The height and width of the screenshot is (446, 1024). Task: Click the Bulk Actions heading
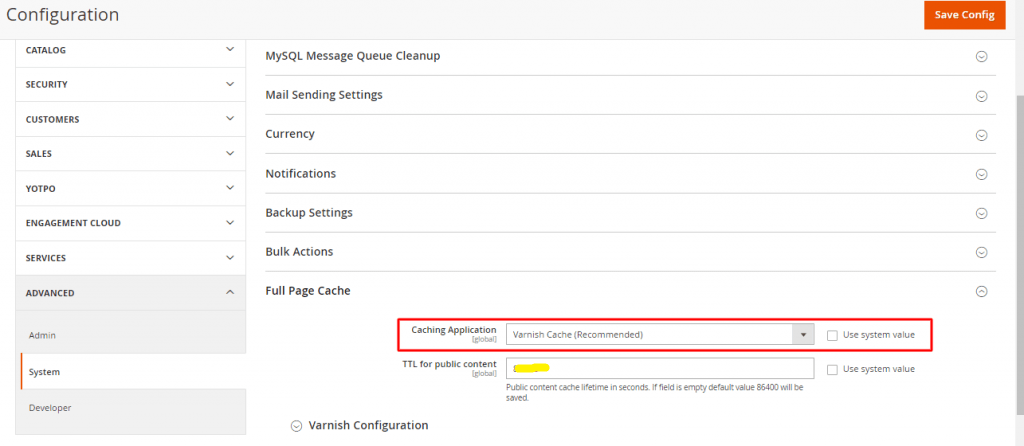click(299, 251)
